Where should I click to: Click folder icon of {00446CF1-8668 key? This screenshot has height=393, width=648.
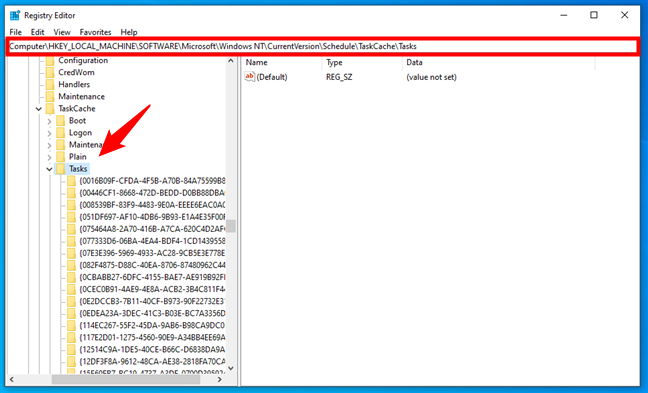(x=71, y=193)
